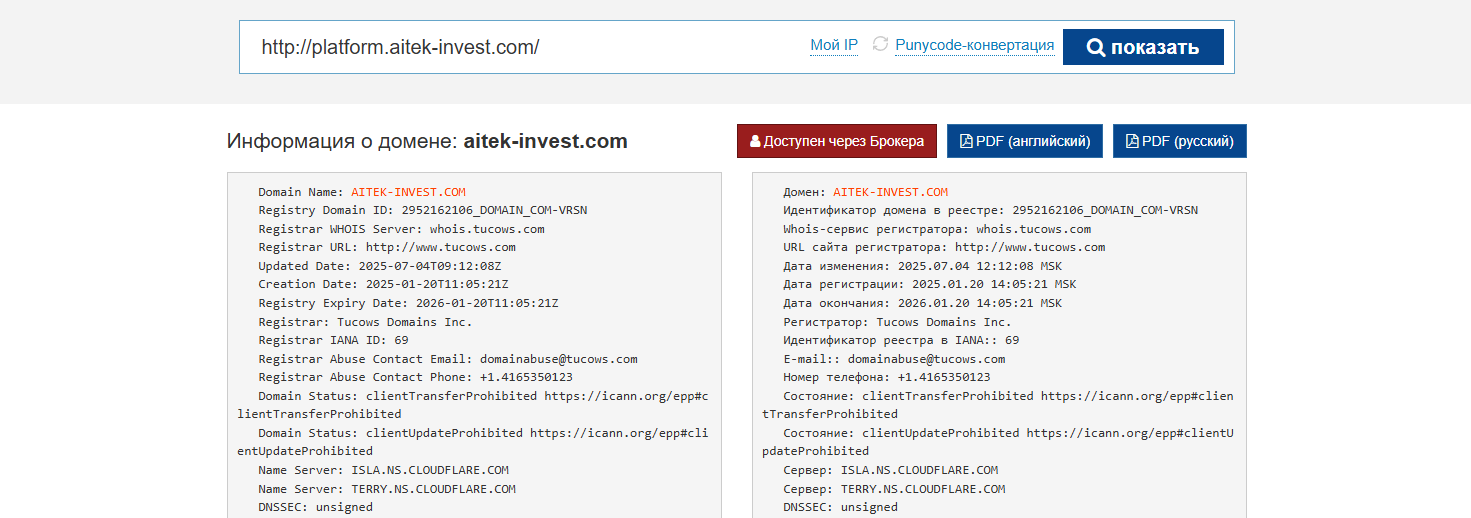
Task: Focus the domain URL input field
Action: (x=520, y=47)
